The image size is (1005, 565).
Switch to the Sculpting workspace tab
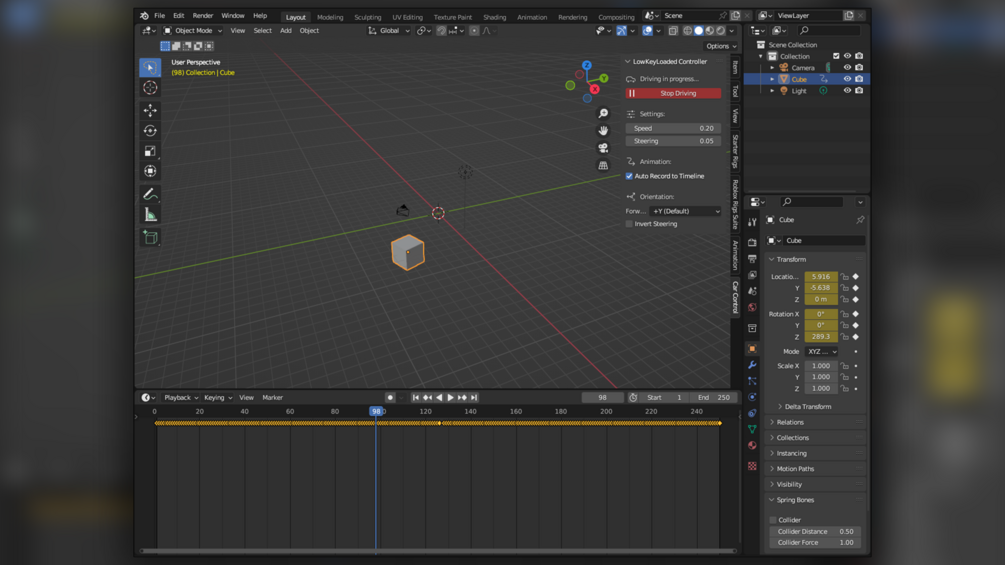click(x=367, y=17)
